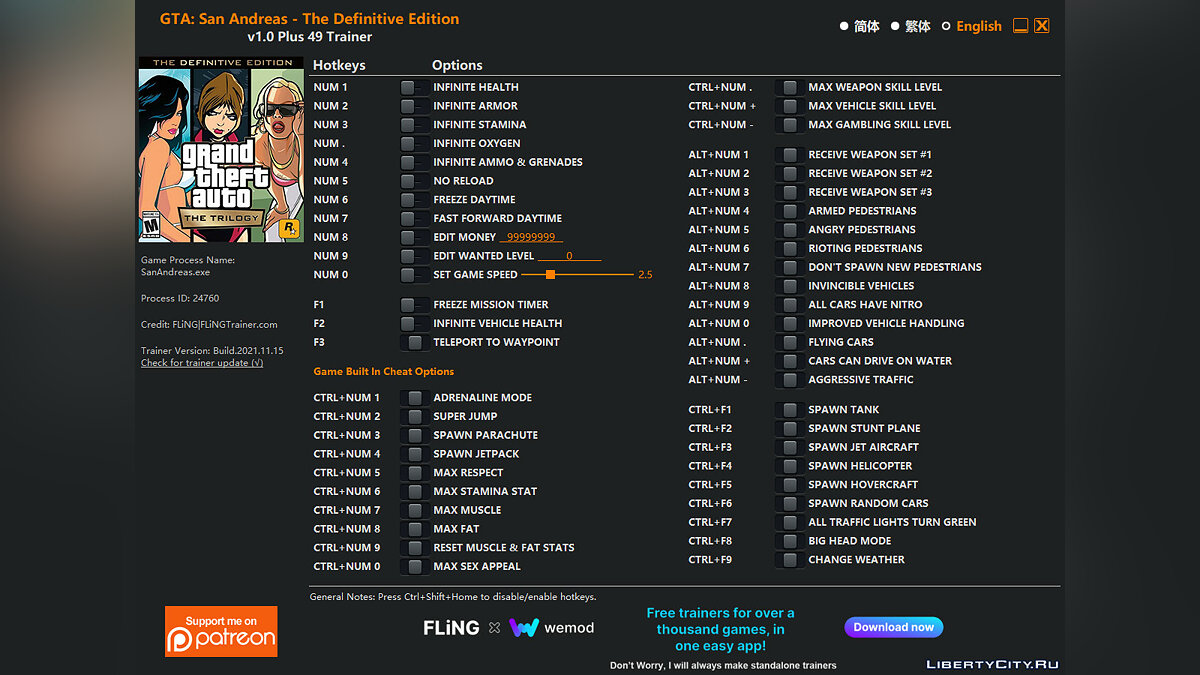Enable Max Vehicle Skill Level
Viewport: 1200px width, 675px height.
(x=790, y=106)
